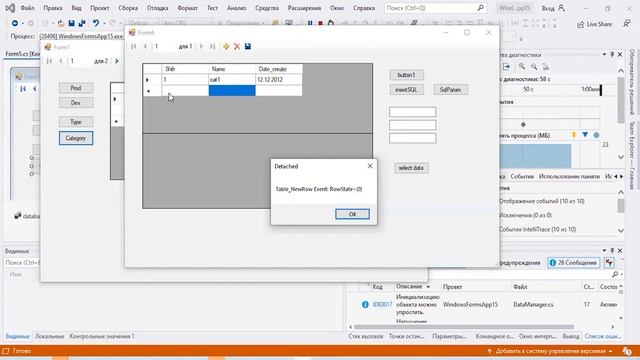Click the Prod button in Form1

pyautogui.click(x=76, y=88)
